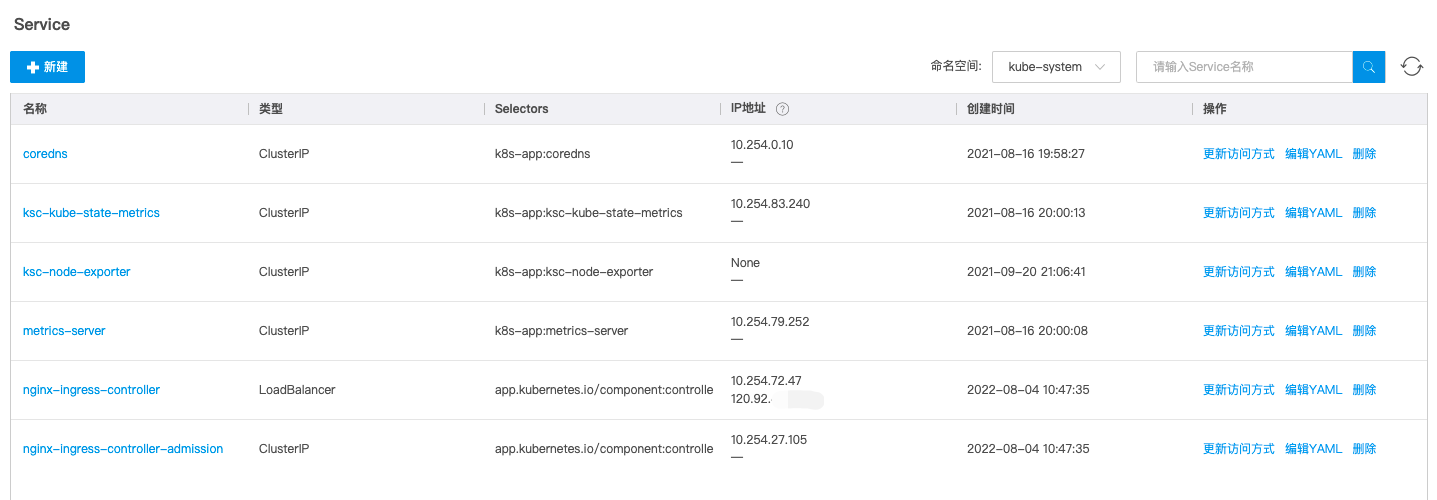Delete the ksc-node-exporter service
Viewport: 1437px width, 500px height.
(x=1364, y=272)
